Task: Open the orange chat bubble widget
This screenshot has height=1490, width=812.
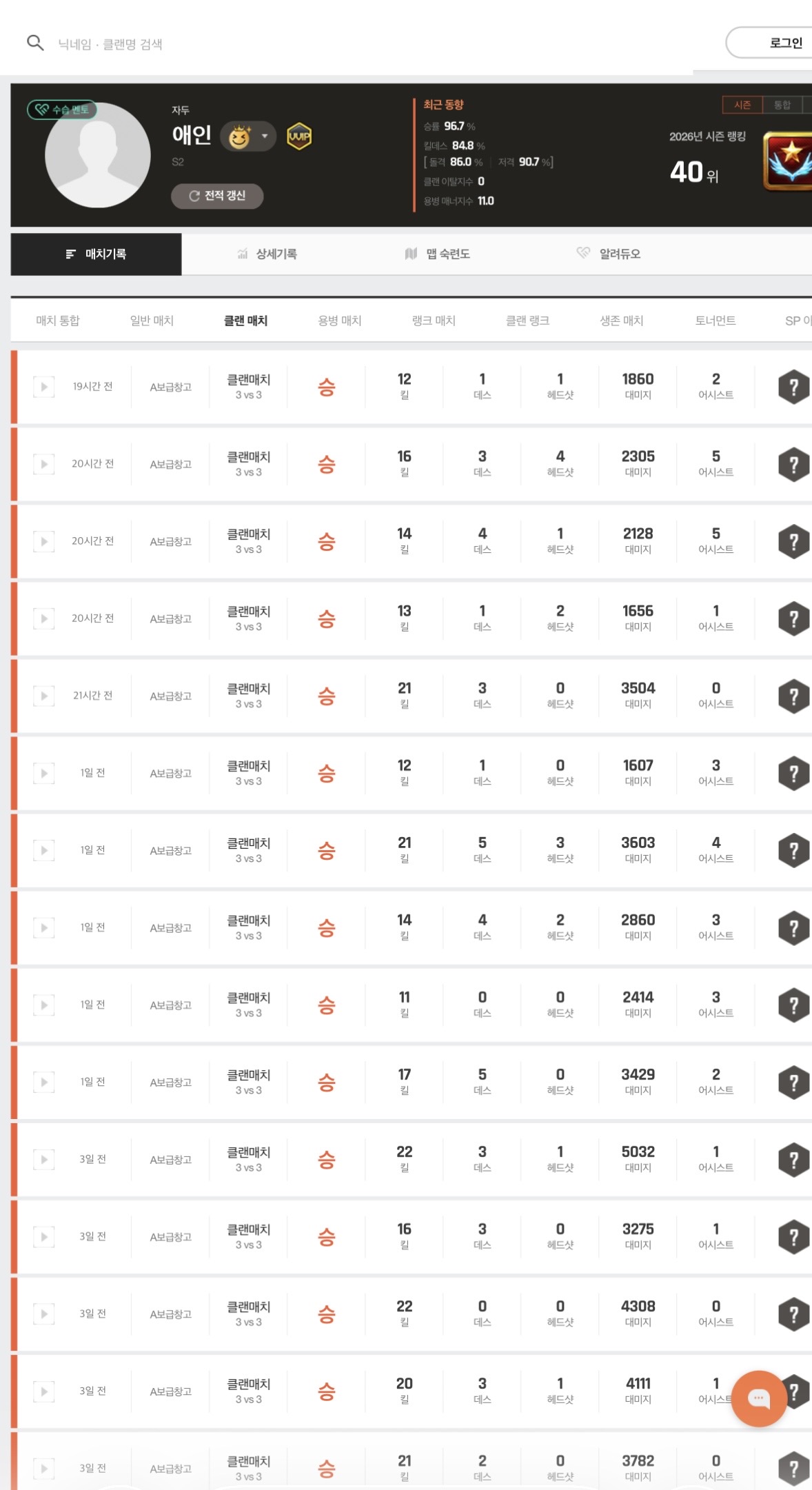Action: coord(758,1398)
